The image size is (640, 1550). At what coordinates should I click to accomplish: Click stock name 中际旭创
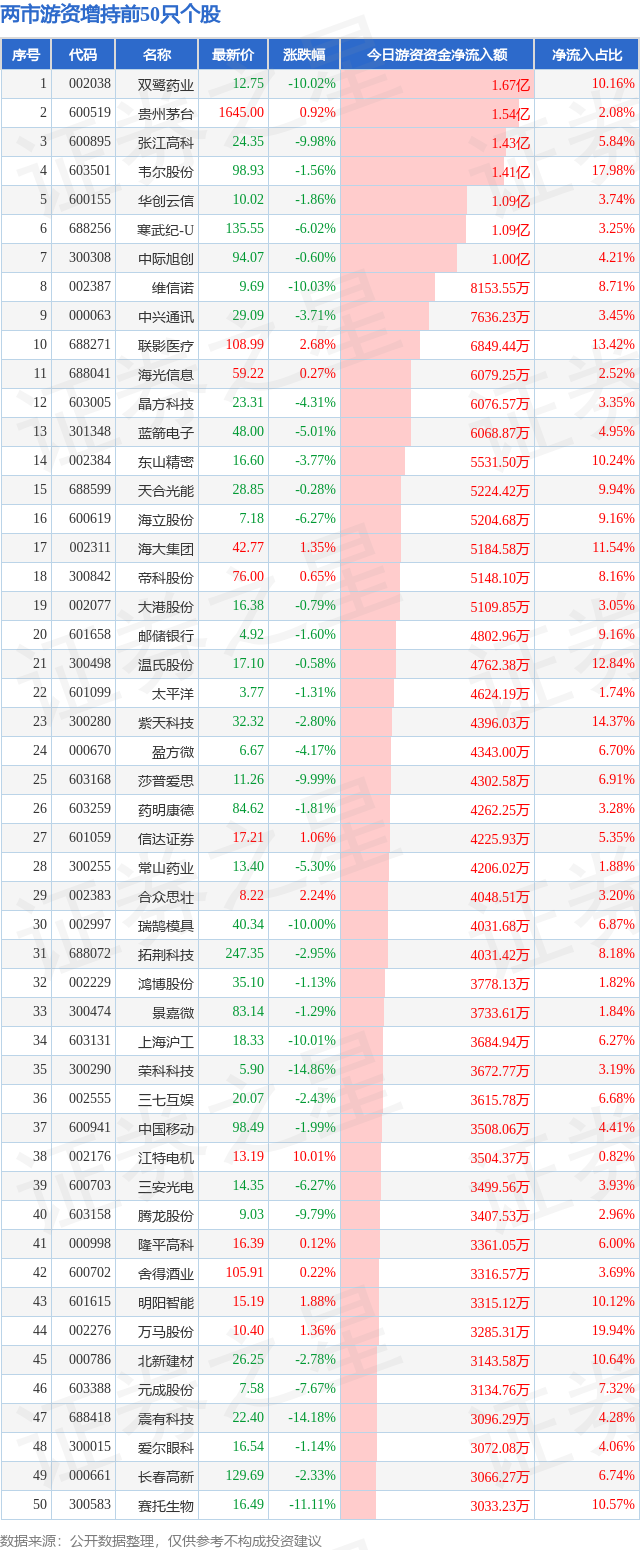point(166,258)
